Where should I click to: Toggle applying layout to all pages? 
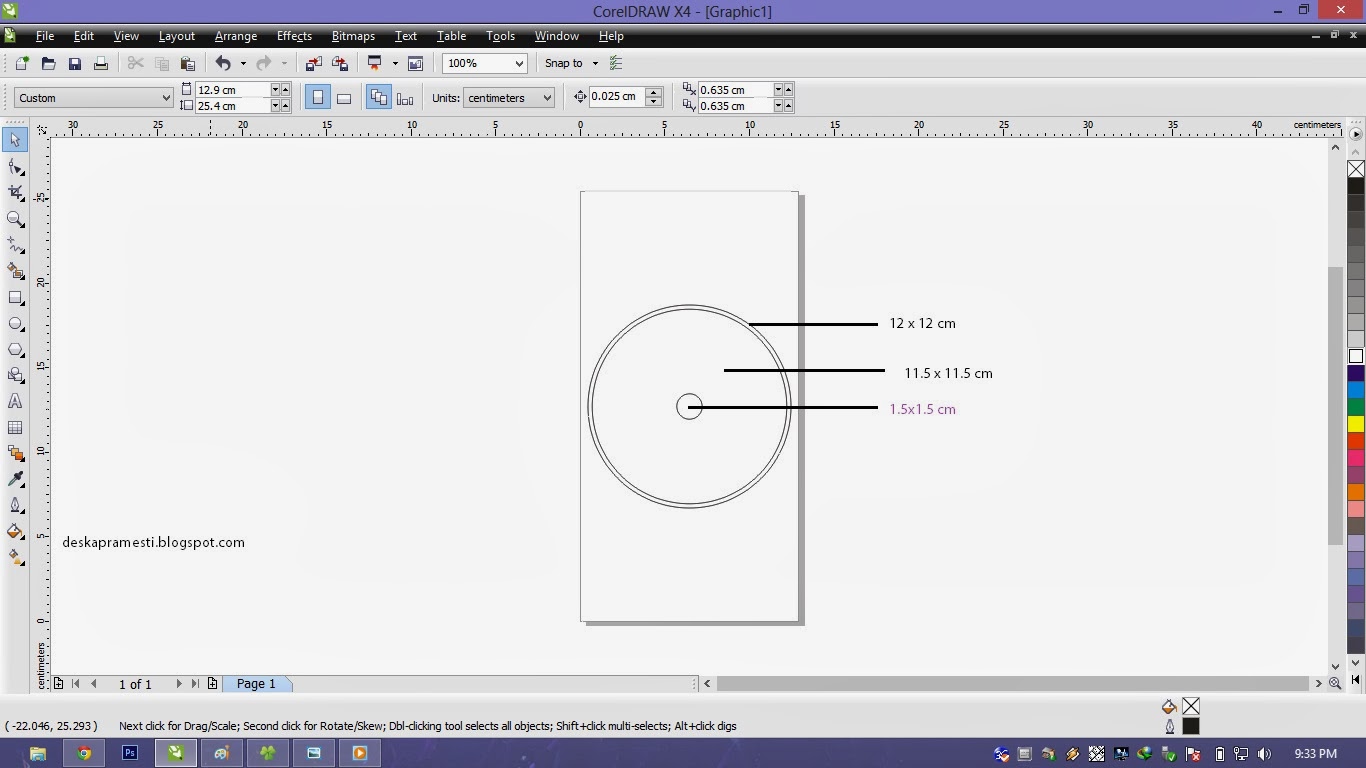379,97
